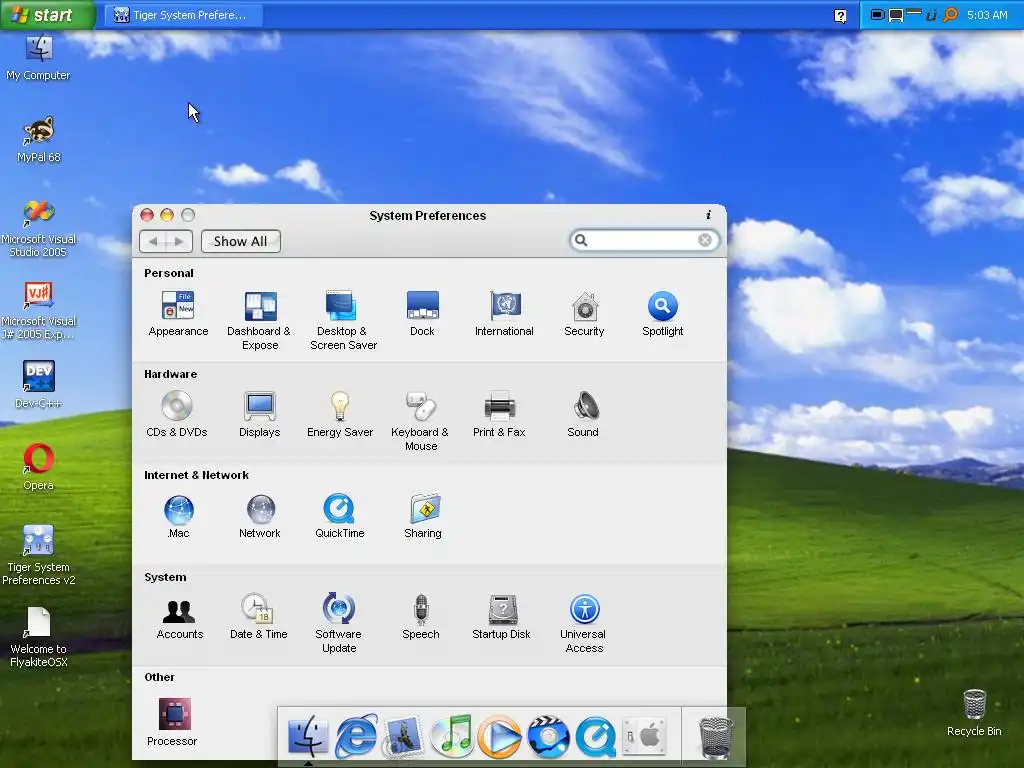1024x768 pixels.
Task: Open the Network preference pane
Action: pyautogui.click(x=260, y=516)
